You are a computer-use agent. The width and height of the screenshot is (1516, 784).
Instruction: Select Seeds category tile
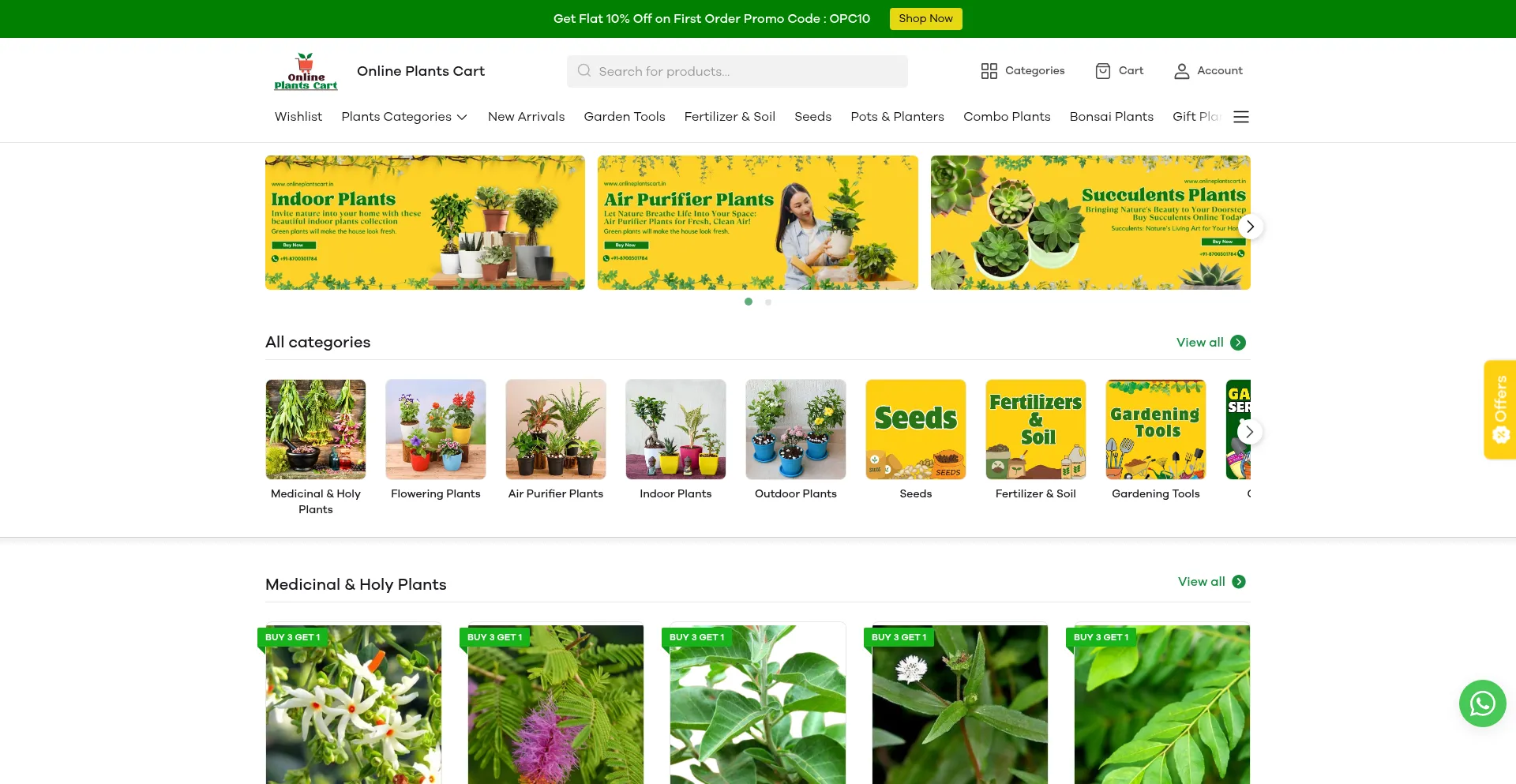click(916, 430)
